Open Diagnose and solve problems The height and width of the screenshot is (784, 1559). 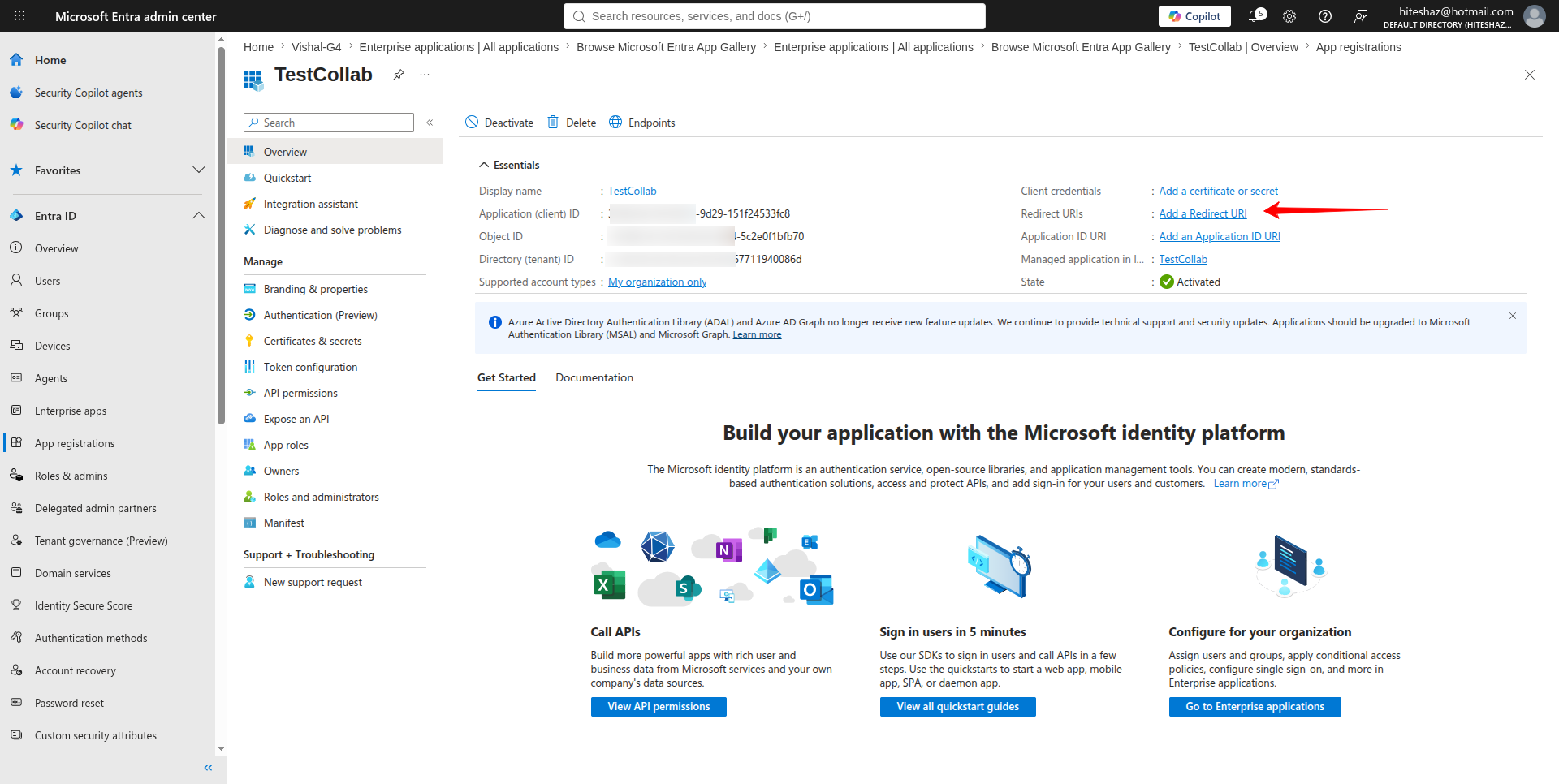click(x=335, y=230)
